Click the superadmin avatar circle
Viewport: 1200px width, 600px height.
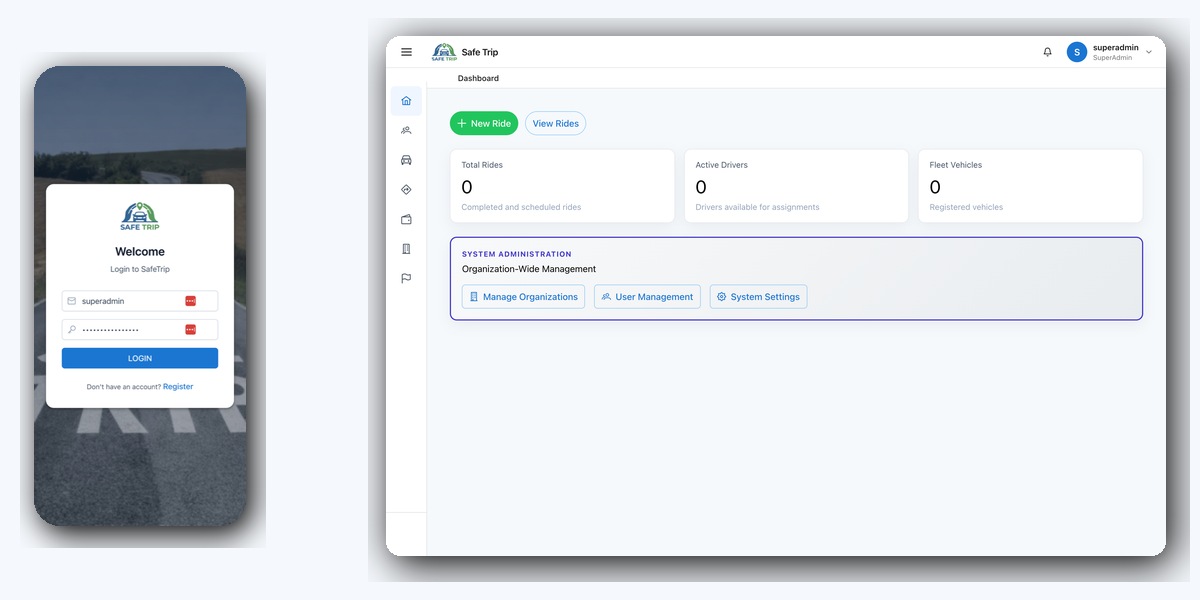1077,52
